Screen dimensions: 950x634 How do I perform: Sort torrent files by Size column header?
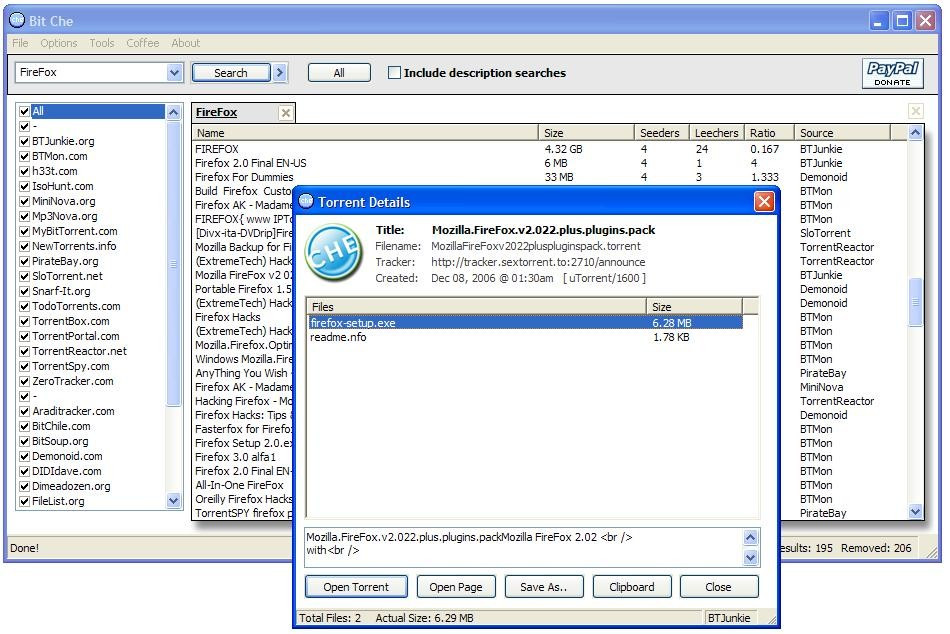click(694, 307)
